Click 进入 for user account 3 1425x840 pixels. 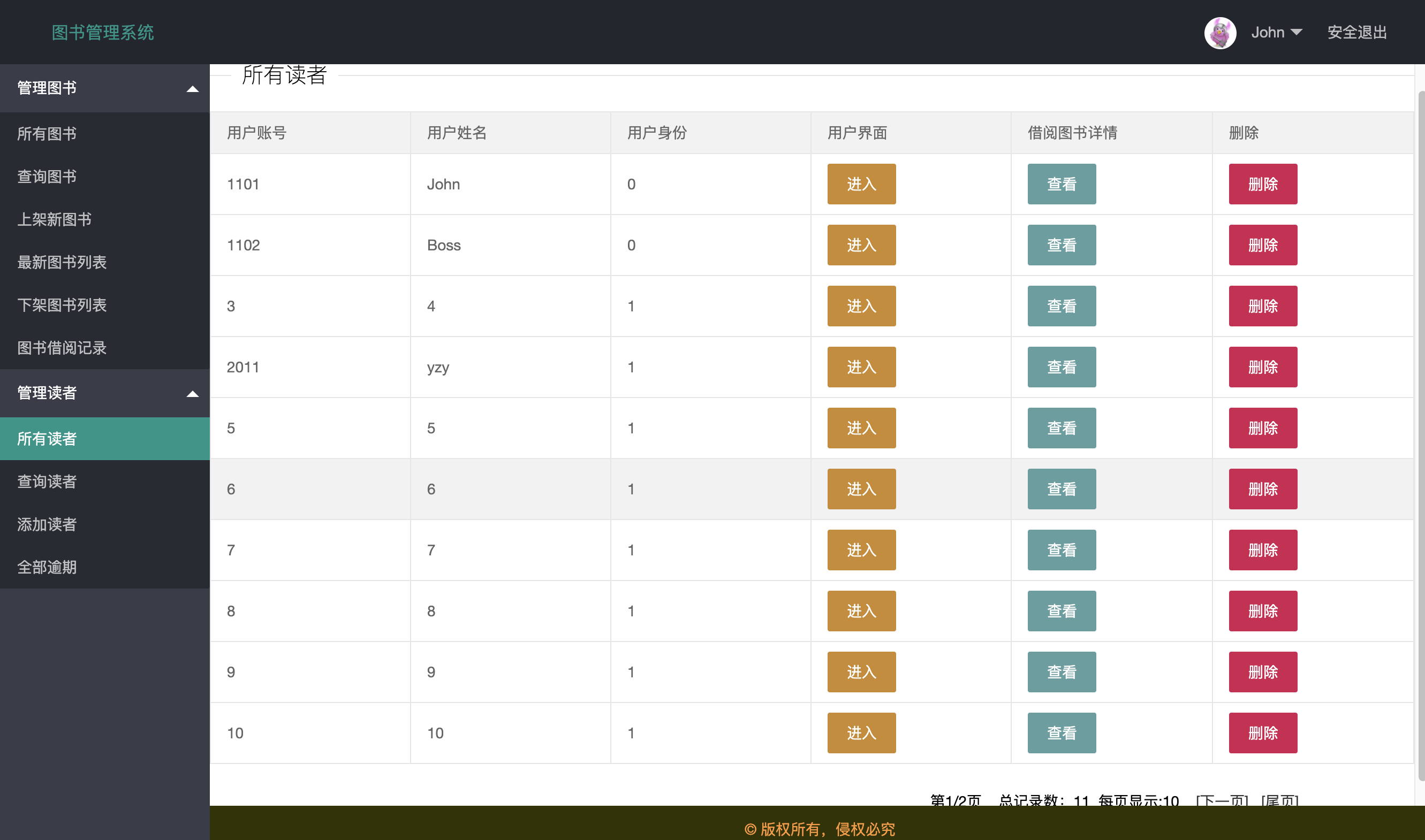[x=861, y=306]
